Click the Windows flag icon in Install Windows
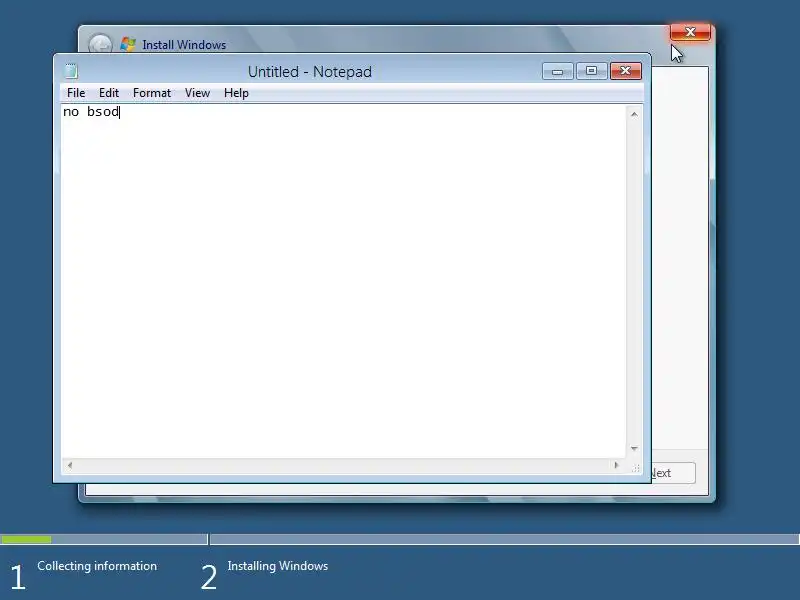Screen dimensions: 800x600 pyautogui.click(x=128, y=44)
